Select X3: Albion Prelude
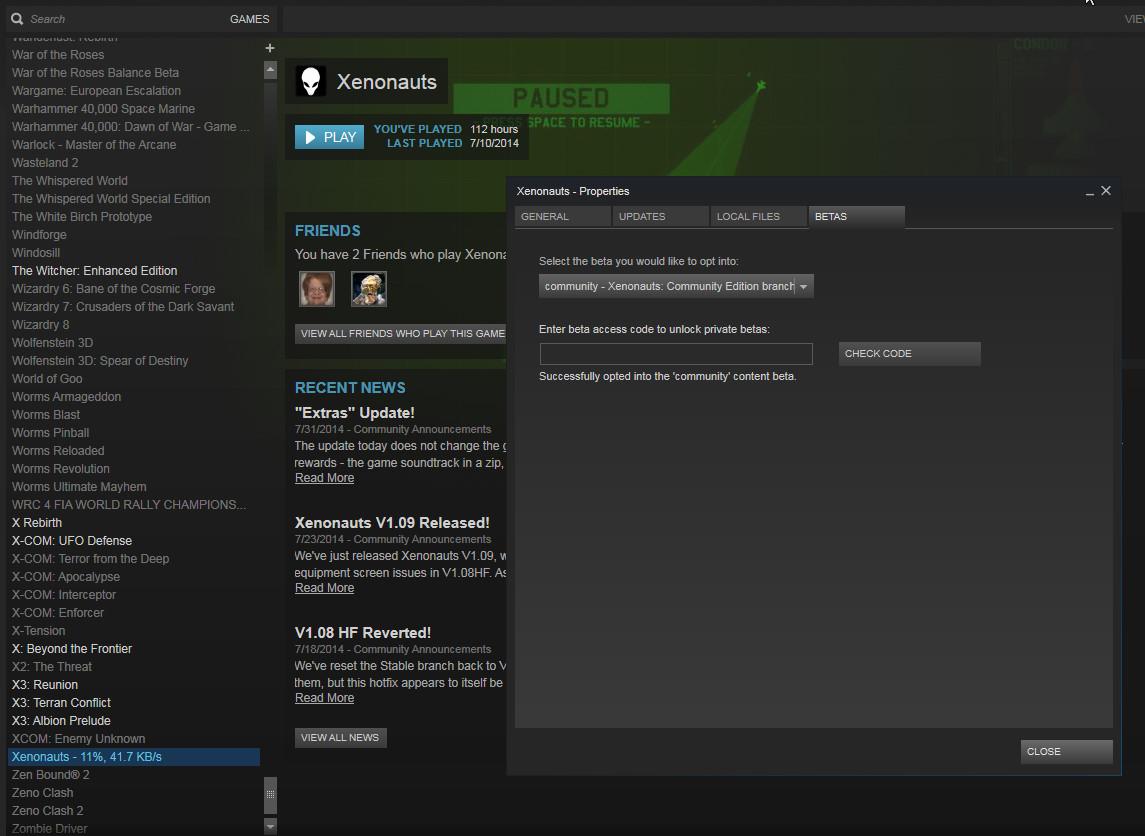Image resolution: width=1145 pixels, height=836 pixels. point(61,721)
